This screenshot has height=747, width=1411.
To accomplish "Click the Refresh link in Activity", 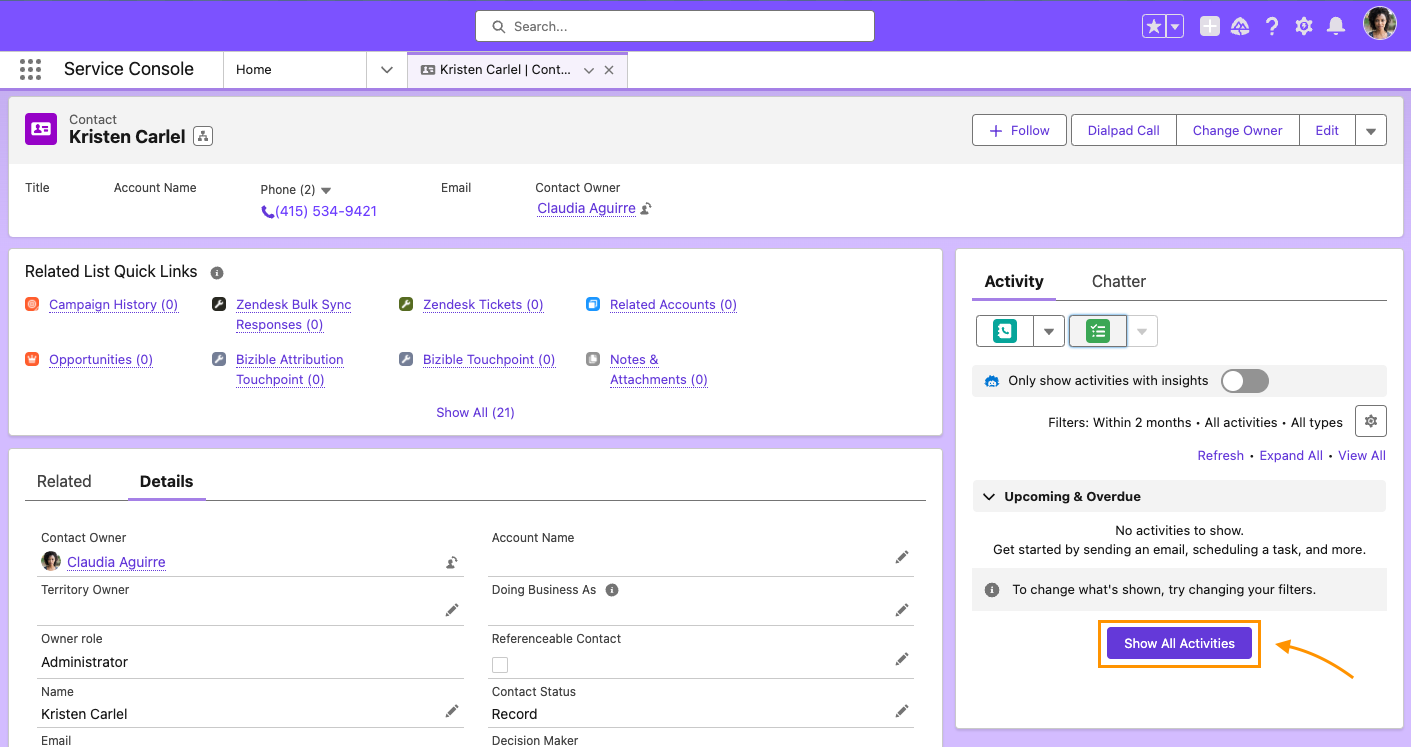I will (1221, 455).
